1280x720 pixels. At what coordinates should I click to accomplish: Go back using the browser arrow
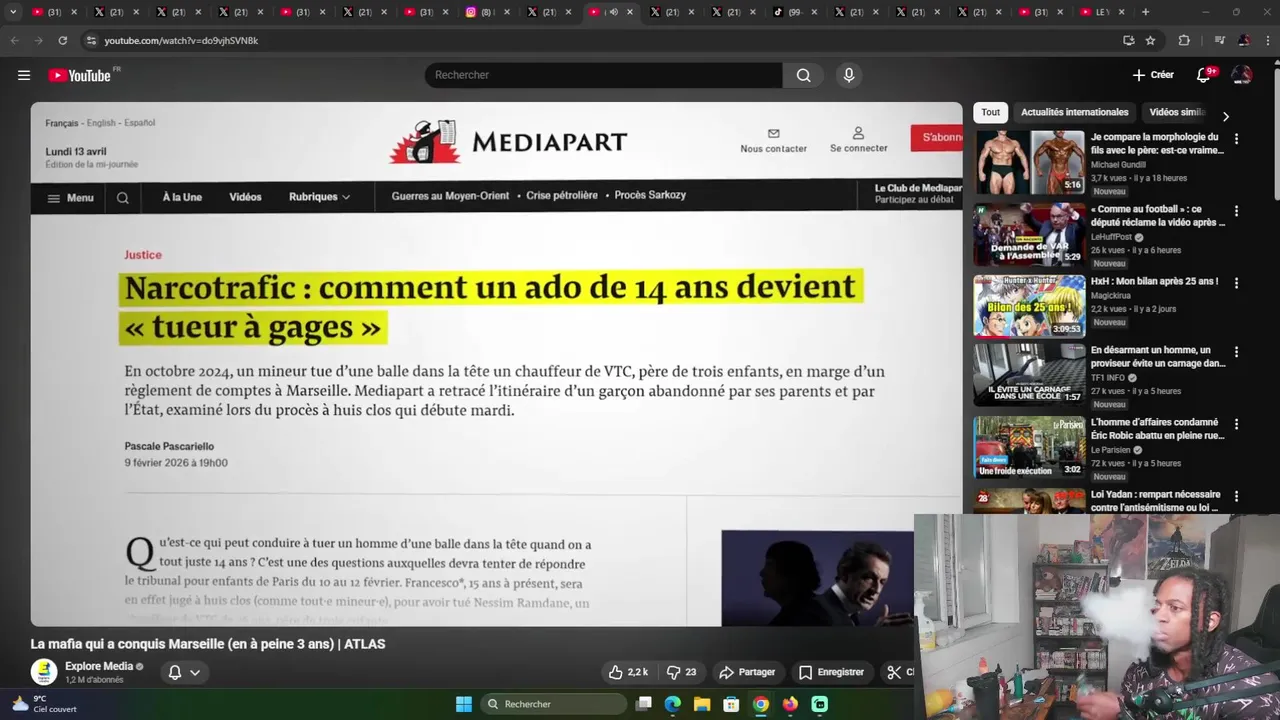[14, 40]
